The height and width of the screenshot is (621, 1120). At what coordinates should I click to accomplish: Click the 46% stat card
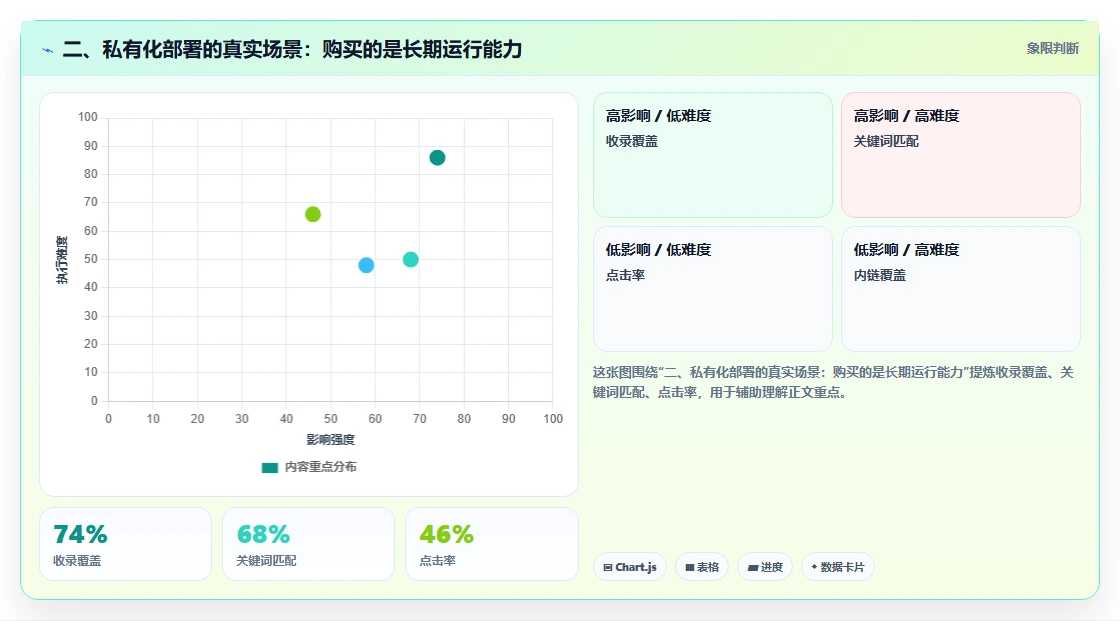[x=491, y=545]
